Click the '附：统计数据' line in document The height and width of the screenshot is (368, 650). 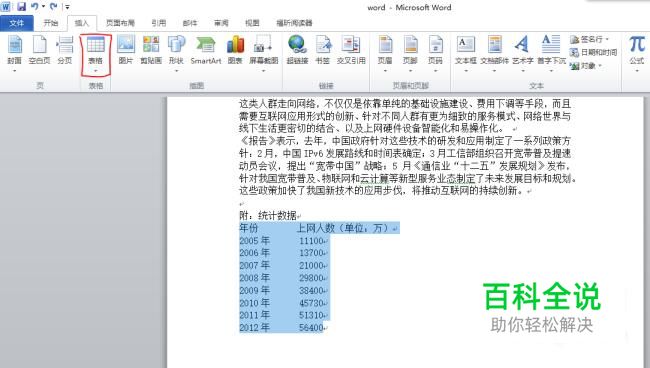click(268, 215)
